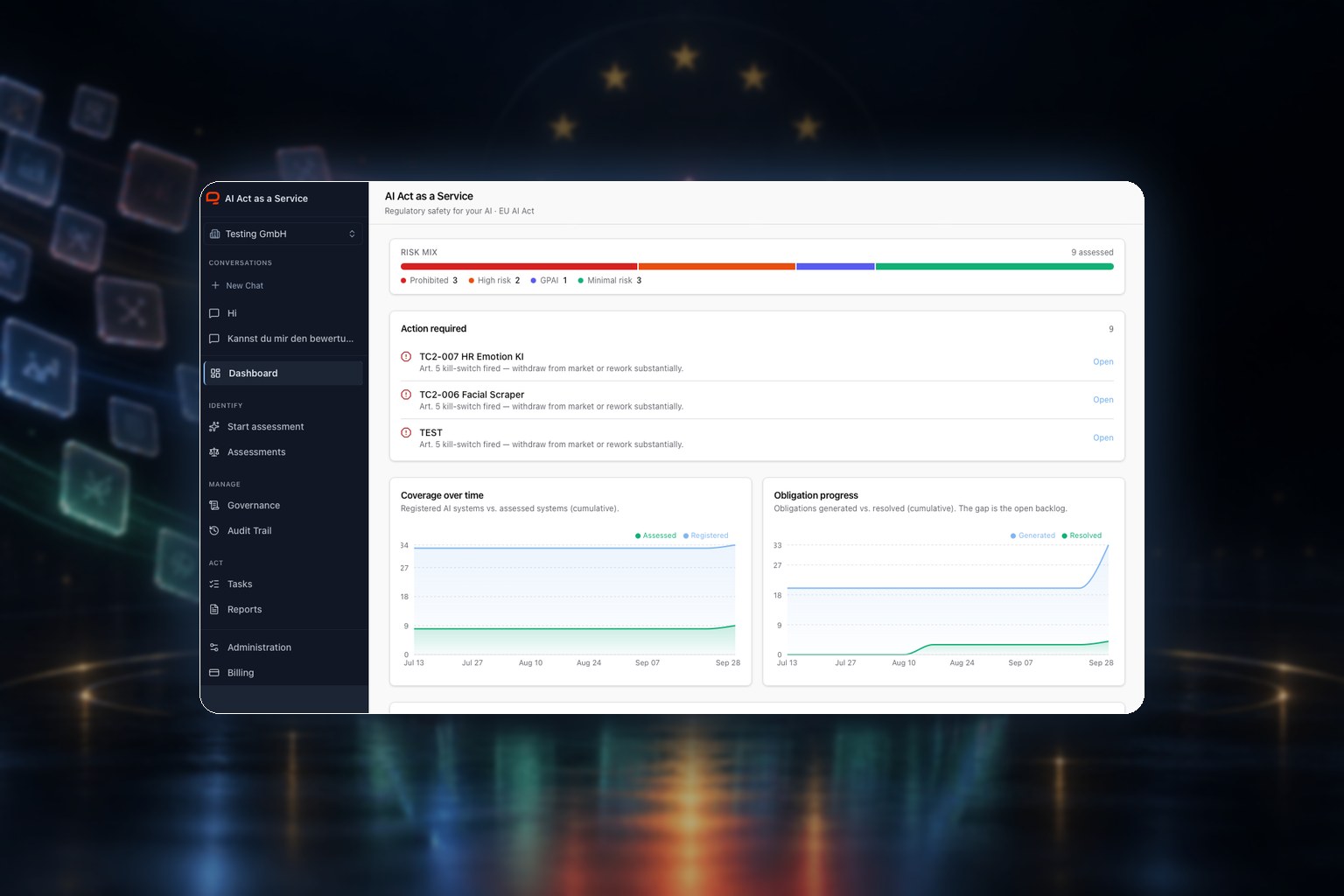The height and width of the screenshot is (896, 1344).
Task: Open the Billing page
Action: (283, 673)
